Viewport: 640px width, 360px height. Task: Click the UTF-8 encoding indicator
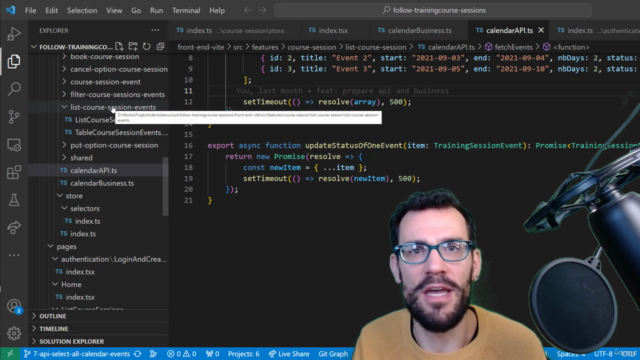pos(603,354)
